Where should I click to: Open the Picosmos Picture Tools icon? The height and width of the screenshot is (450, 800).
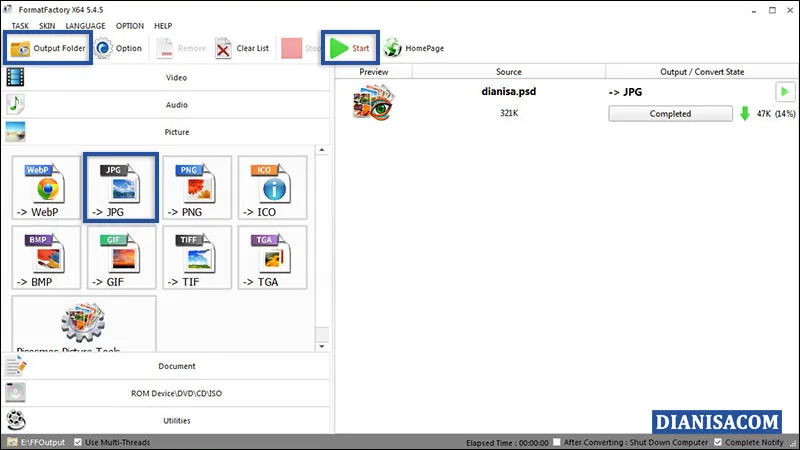pyautogui.click(x=84, y=324)
